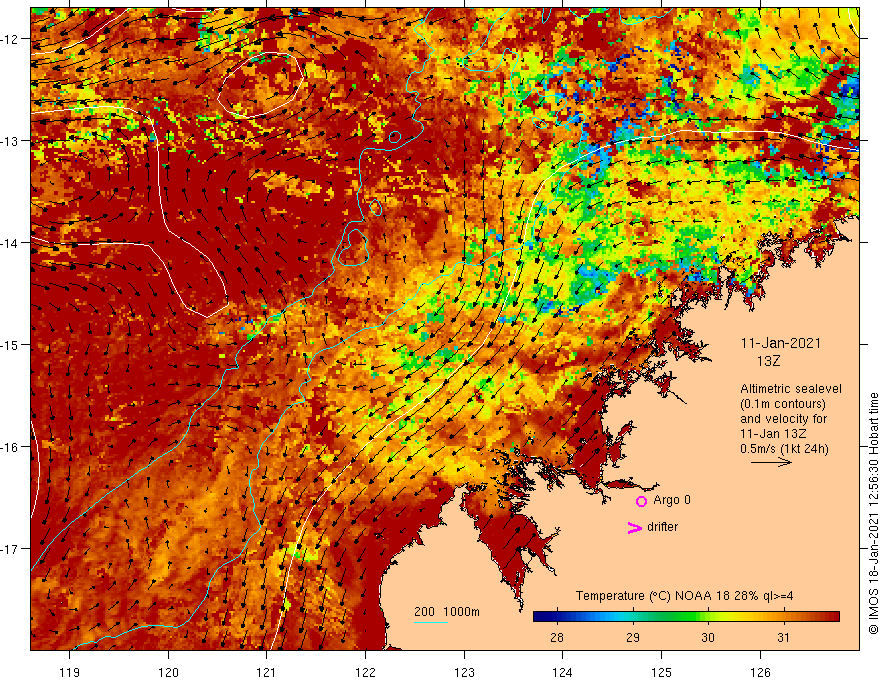Screen dimensions: 880x680
Task: Click the color bar tick label '28'
Action: (557, 637)
